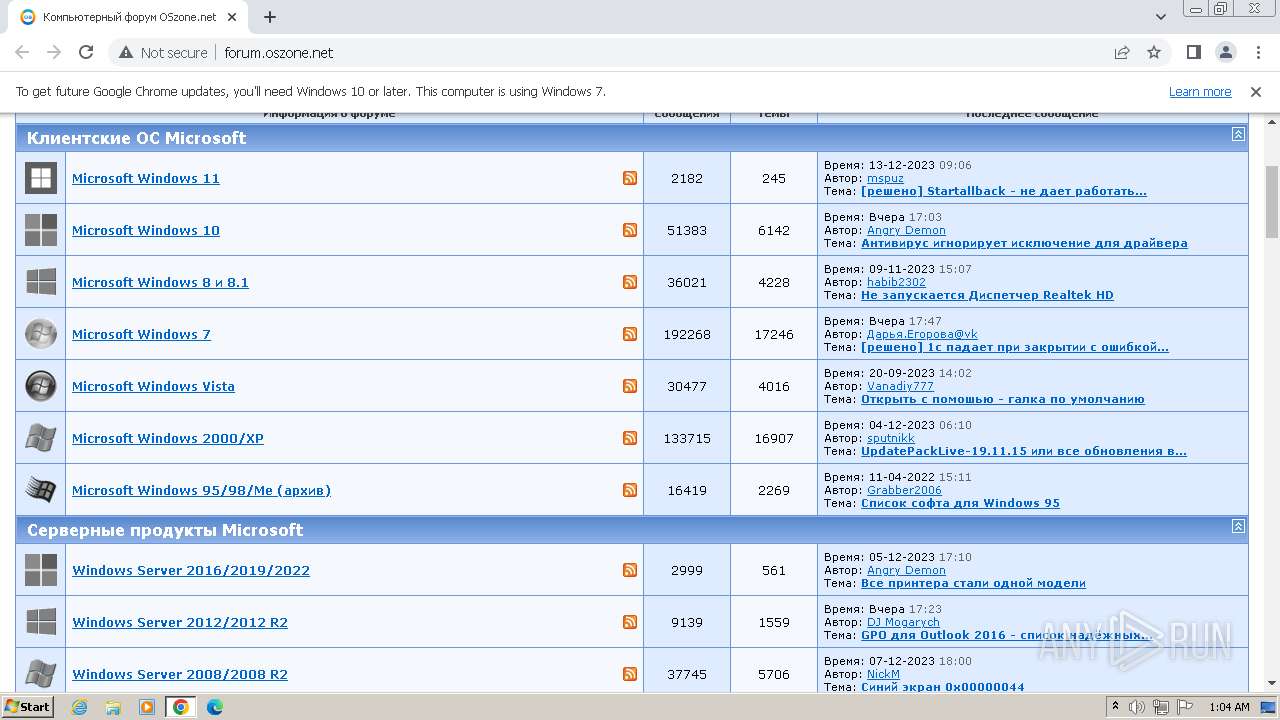Open thread Список софта для Windows 95
Viewport: 1280px width, 720px height.
pos(960,503)
